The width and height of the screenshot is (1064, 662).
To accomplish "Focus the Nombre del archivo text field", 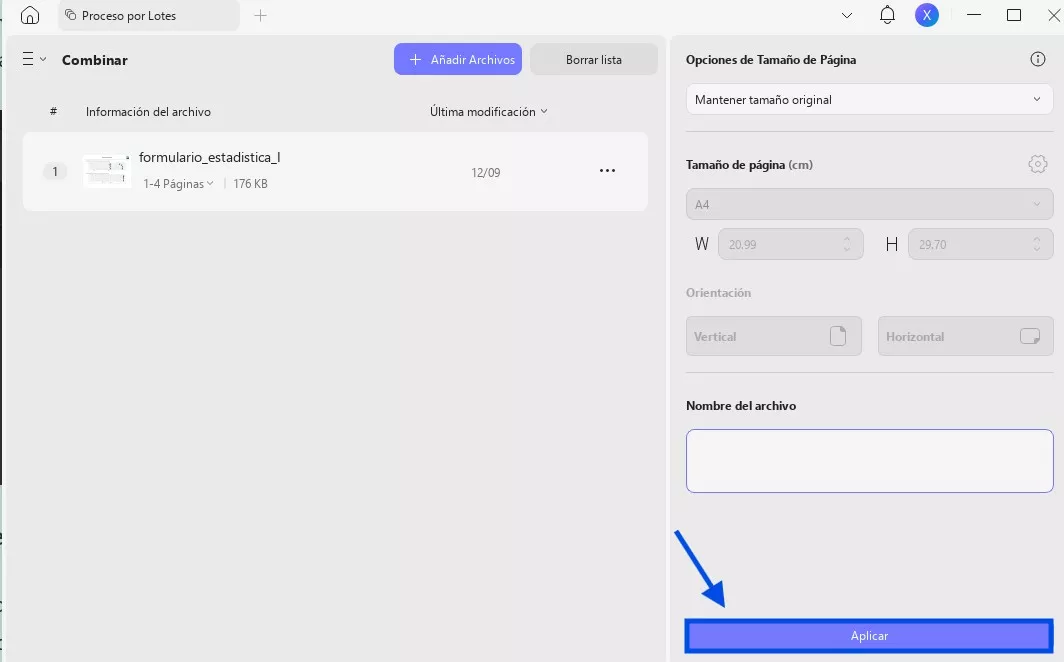I will pos(869,460).
